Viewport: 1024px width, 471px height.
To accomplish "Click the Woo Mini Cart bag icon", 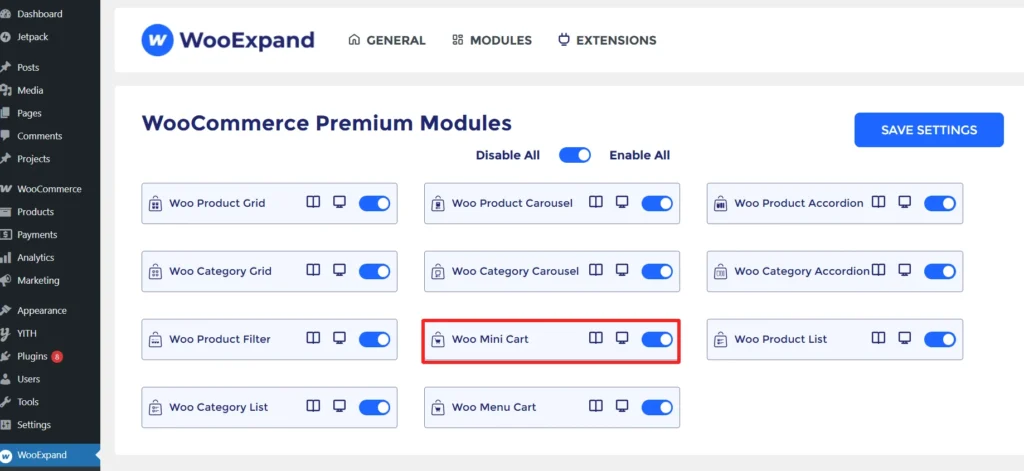I will (x=438, y=340).
